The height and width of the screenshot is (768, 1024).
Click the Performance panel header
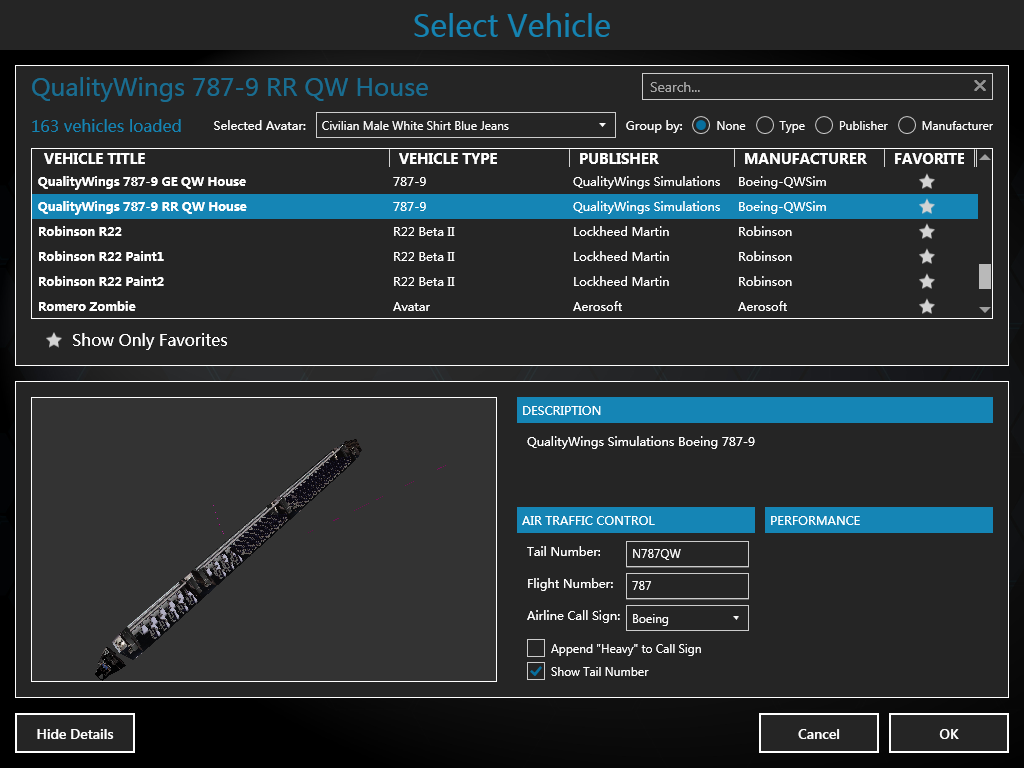click(879, 520)
